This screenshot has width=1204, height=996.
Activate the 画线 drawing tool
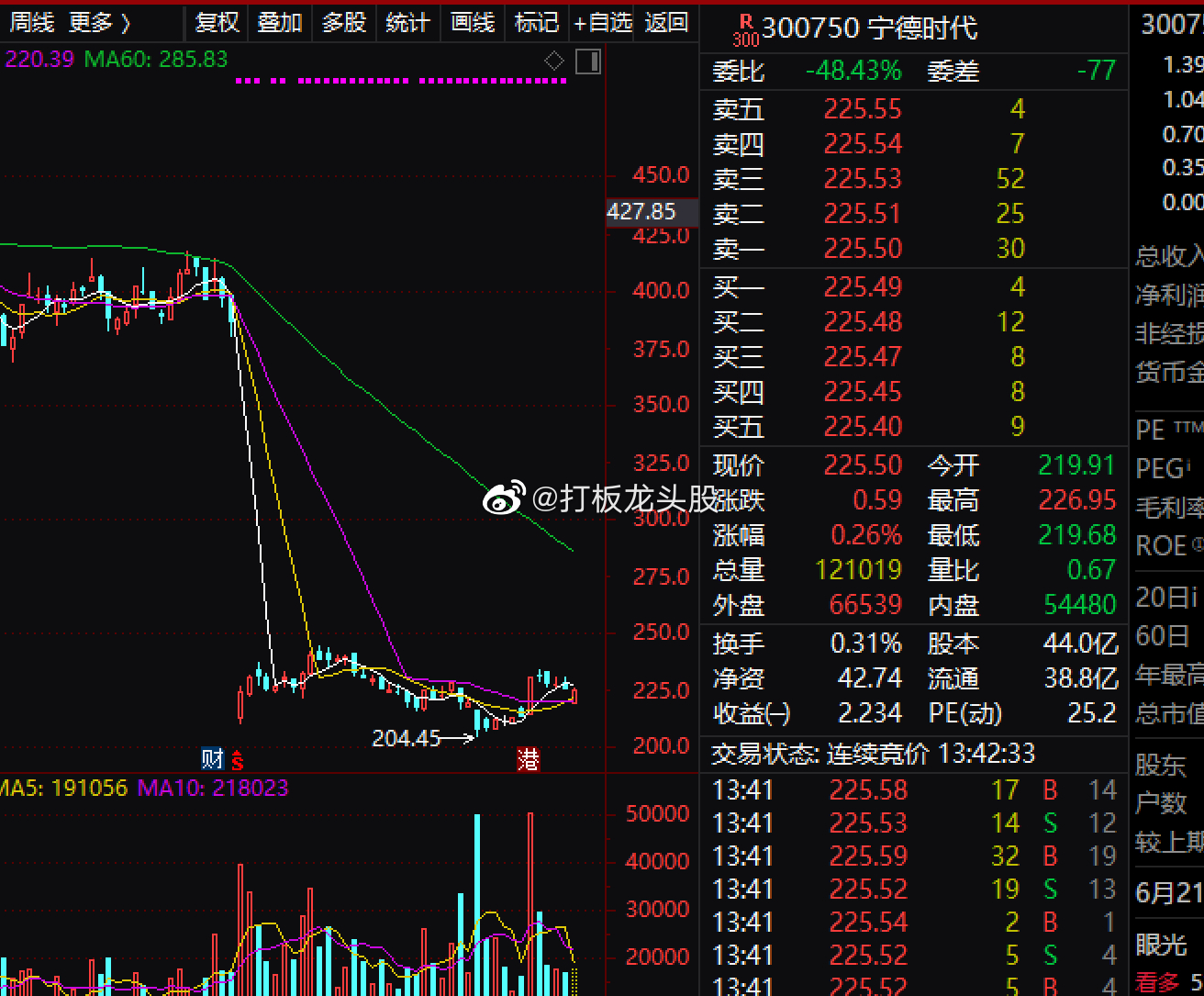pos(473,22)
